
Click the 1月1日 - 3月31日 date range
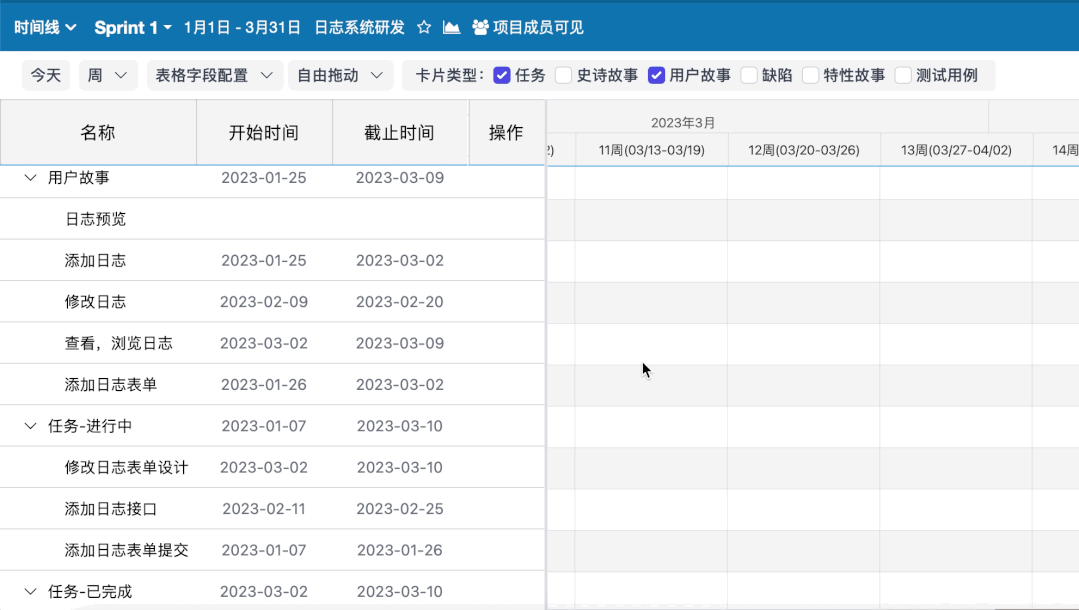tap(242, 28)
